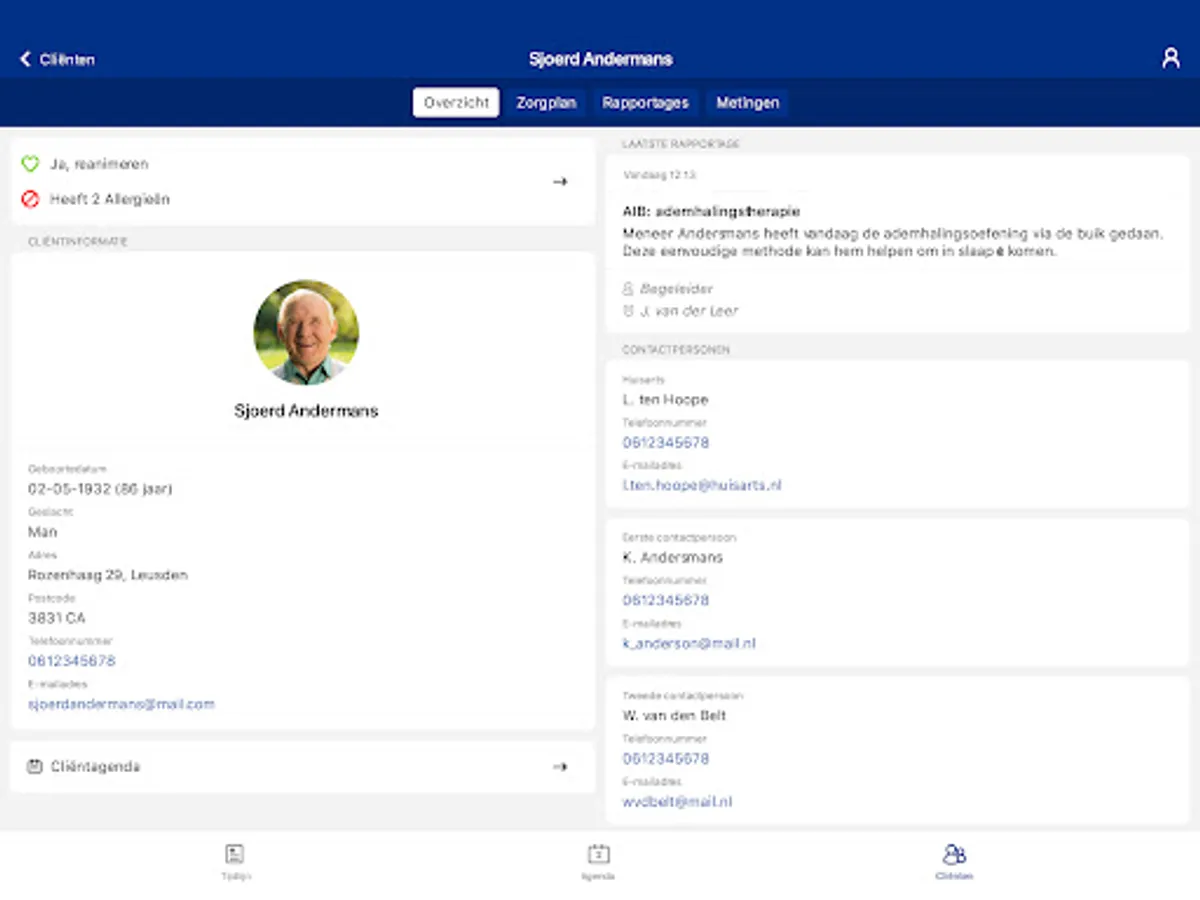Viewport: 1200px width, 900px height.
Task: Tap sjoerdandermans@mail.com email link
Action: pyautogui.click(x=121, y=704)
